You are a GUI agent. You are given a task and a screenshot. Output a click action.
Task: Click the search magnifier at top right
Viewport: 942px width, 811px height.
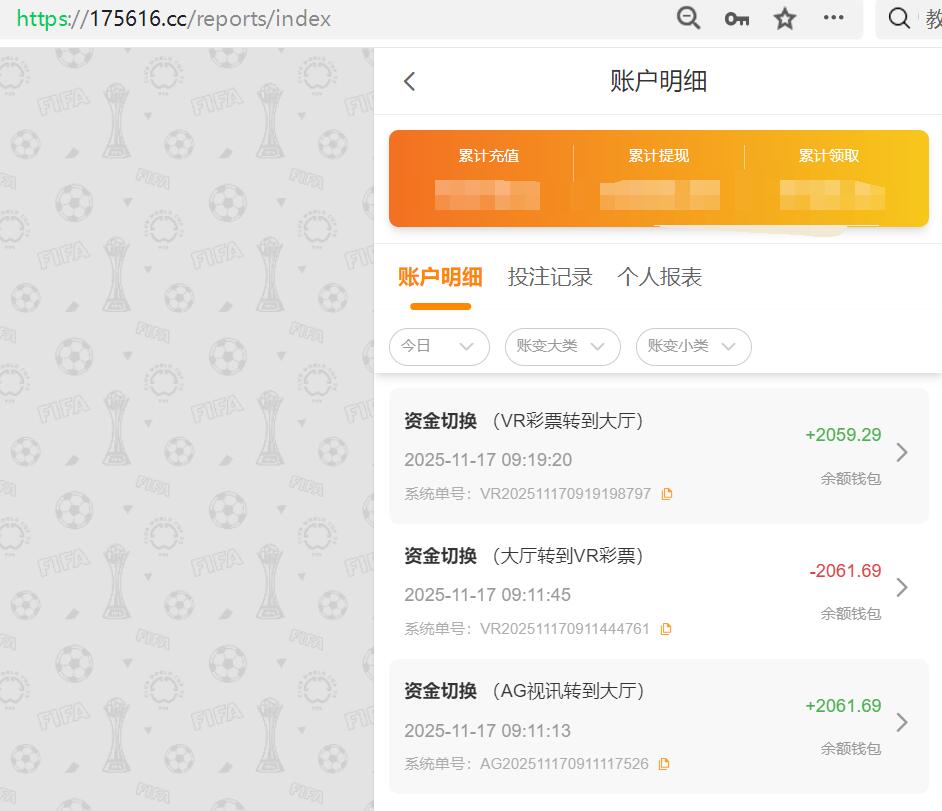(898, 18)
